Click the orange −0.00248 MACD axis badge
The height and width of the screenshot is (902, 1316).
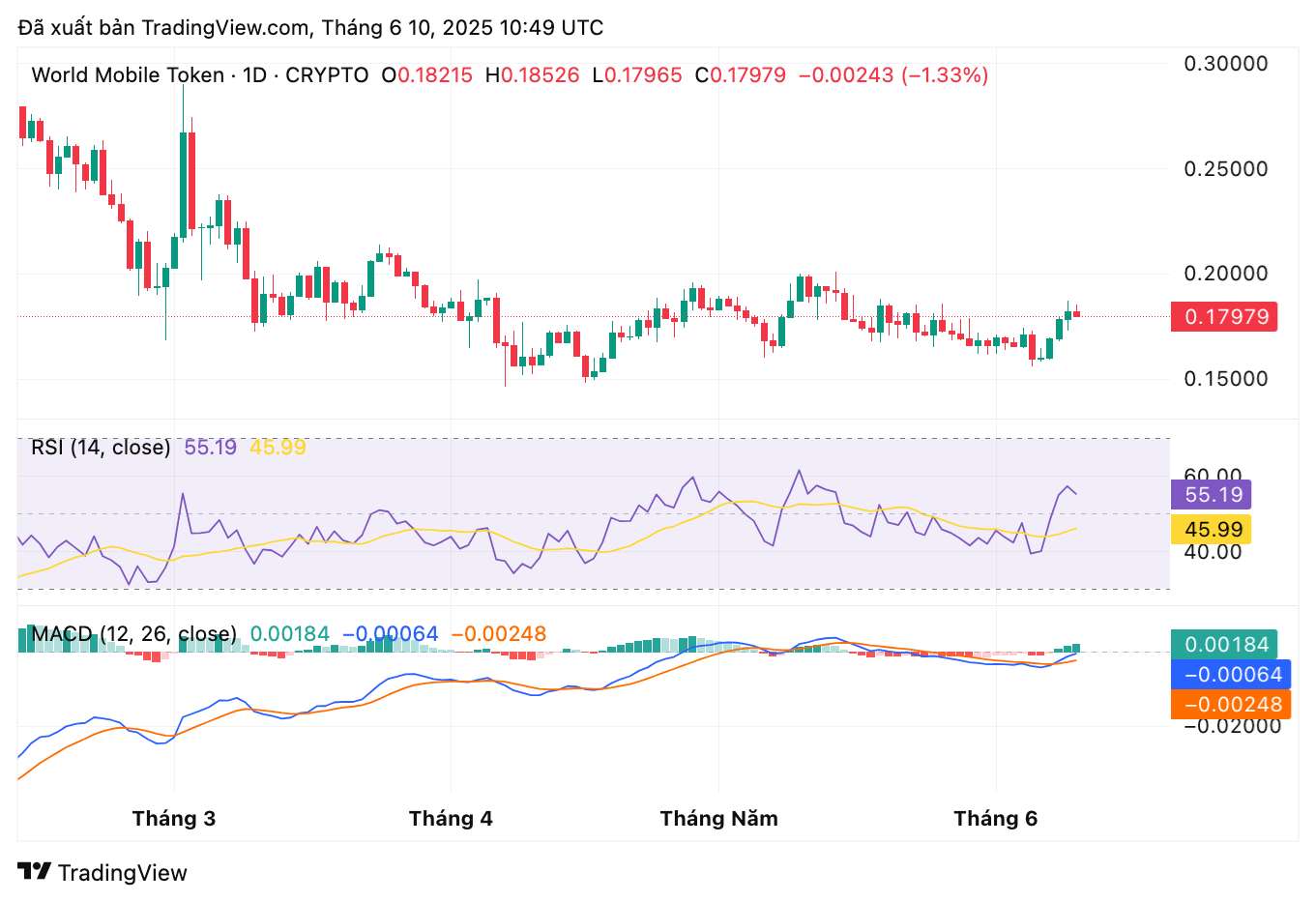(x=1231, y=705)
